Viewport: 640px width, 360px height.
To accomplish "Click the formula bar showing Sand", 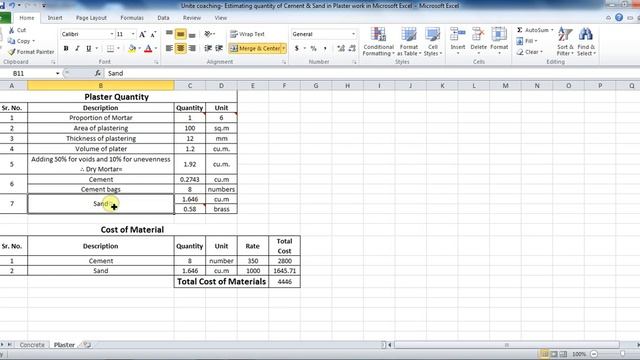I will pos(371,73).
